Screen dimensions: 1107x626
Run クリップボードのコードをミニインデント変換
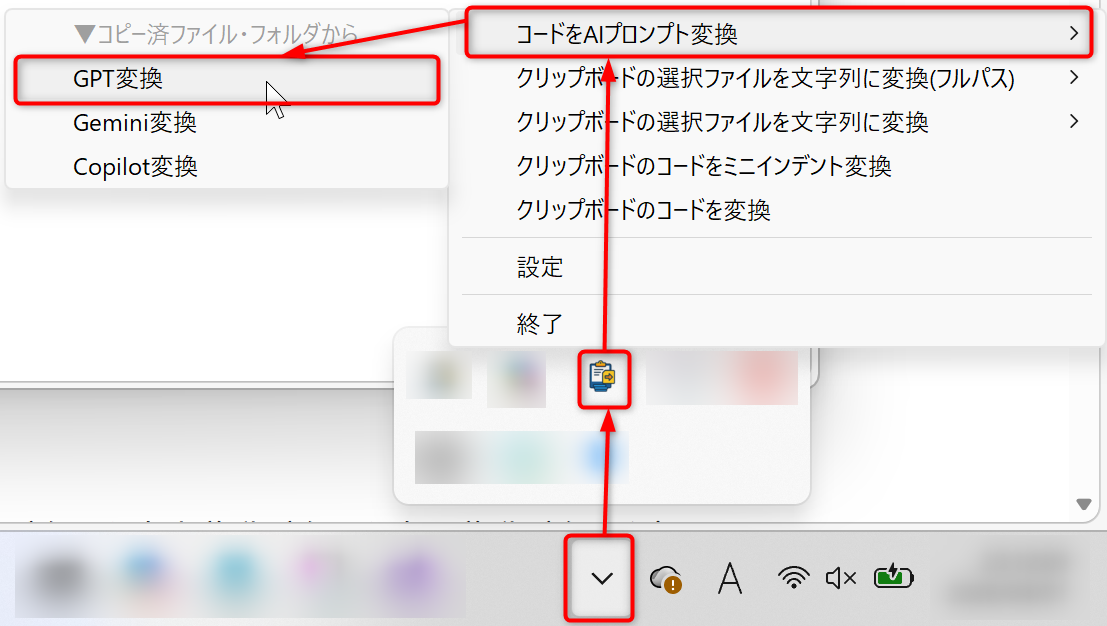point(704,166)
